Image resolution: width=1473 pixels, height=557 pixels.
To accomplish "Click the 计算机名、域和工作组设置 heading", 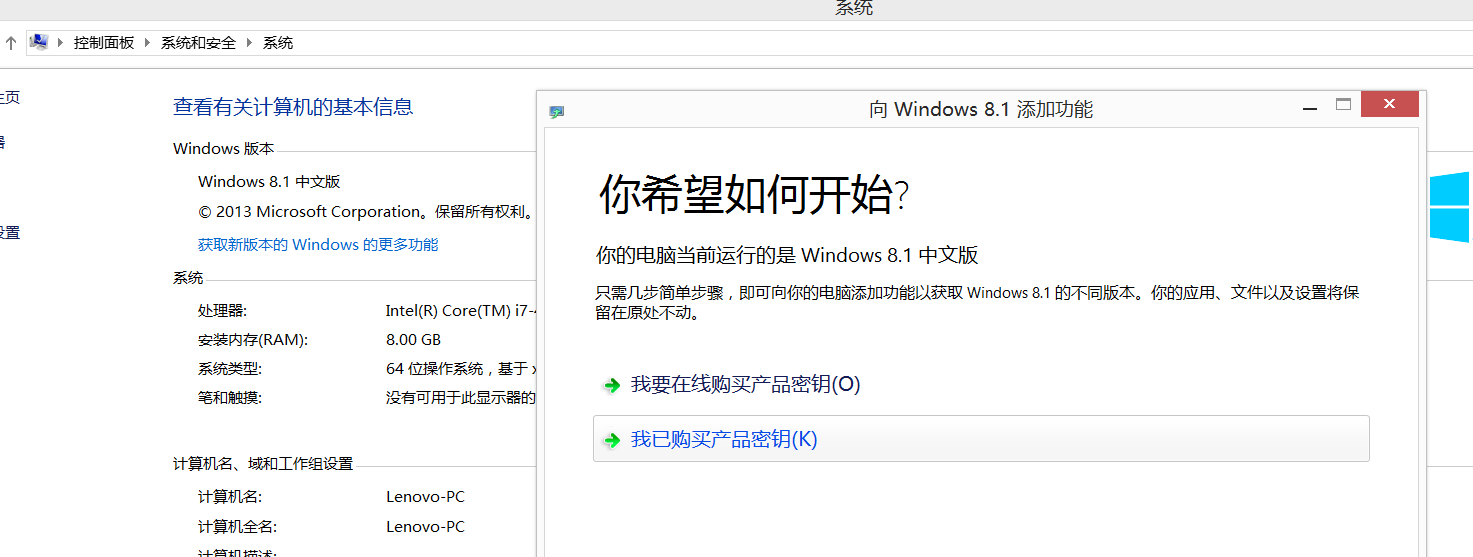I will point(263,464).
